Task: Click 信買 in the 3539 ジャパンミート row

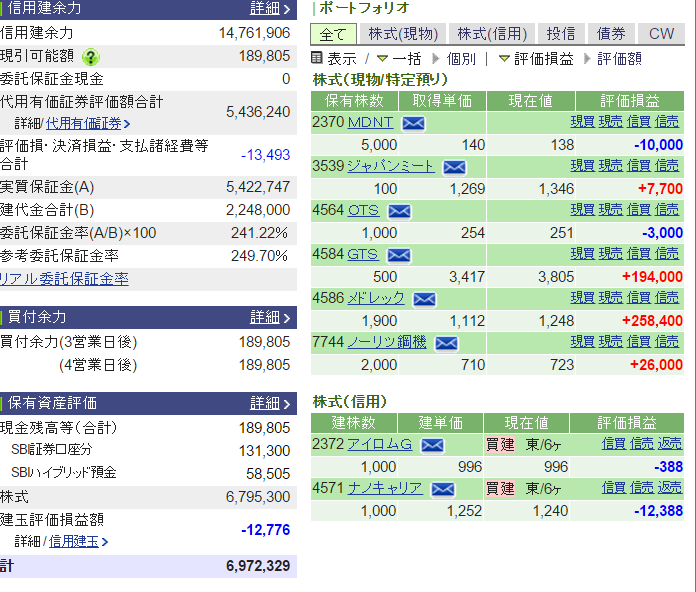Action: pos(639,166)
